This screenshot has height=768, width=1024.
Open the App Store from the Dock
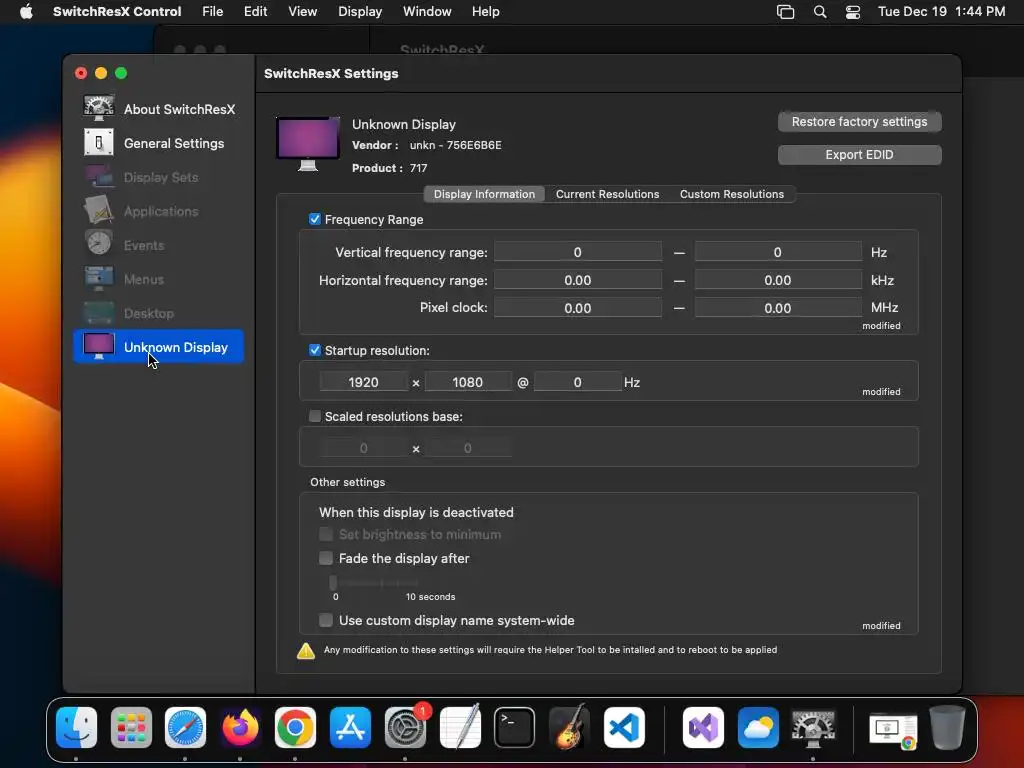coord(350,727)
